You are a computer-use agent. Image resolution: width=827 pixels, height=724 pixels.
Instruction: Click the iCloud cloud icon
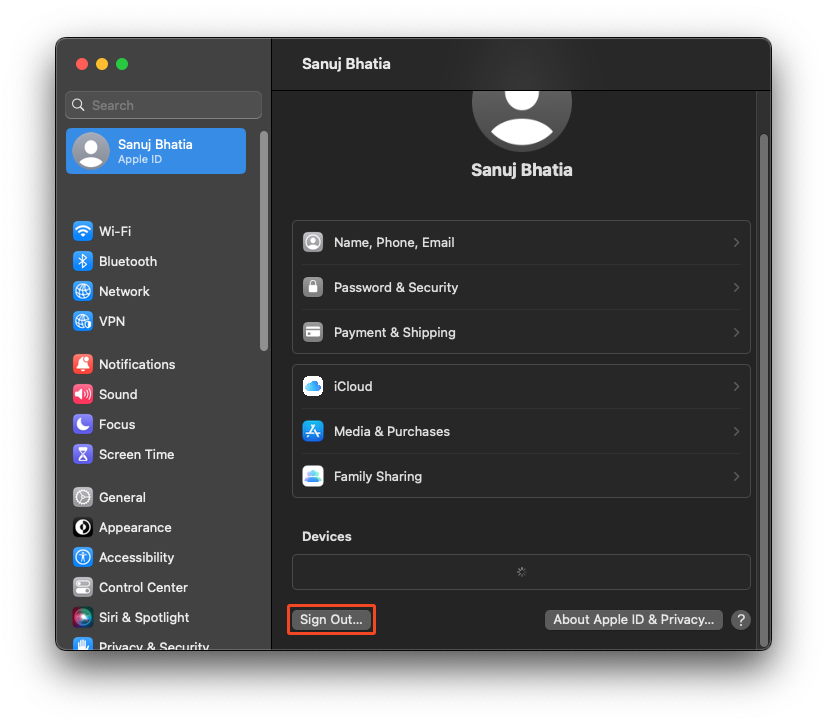[313, 386]
